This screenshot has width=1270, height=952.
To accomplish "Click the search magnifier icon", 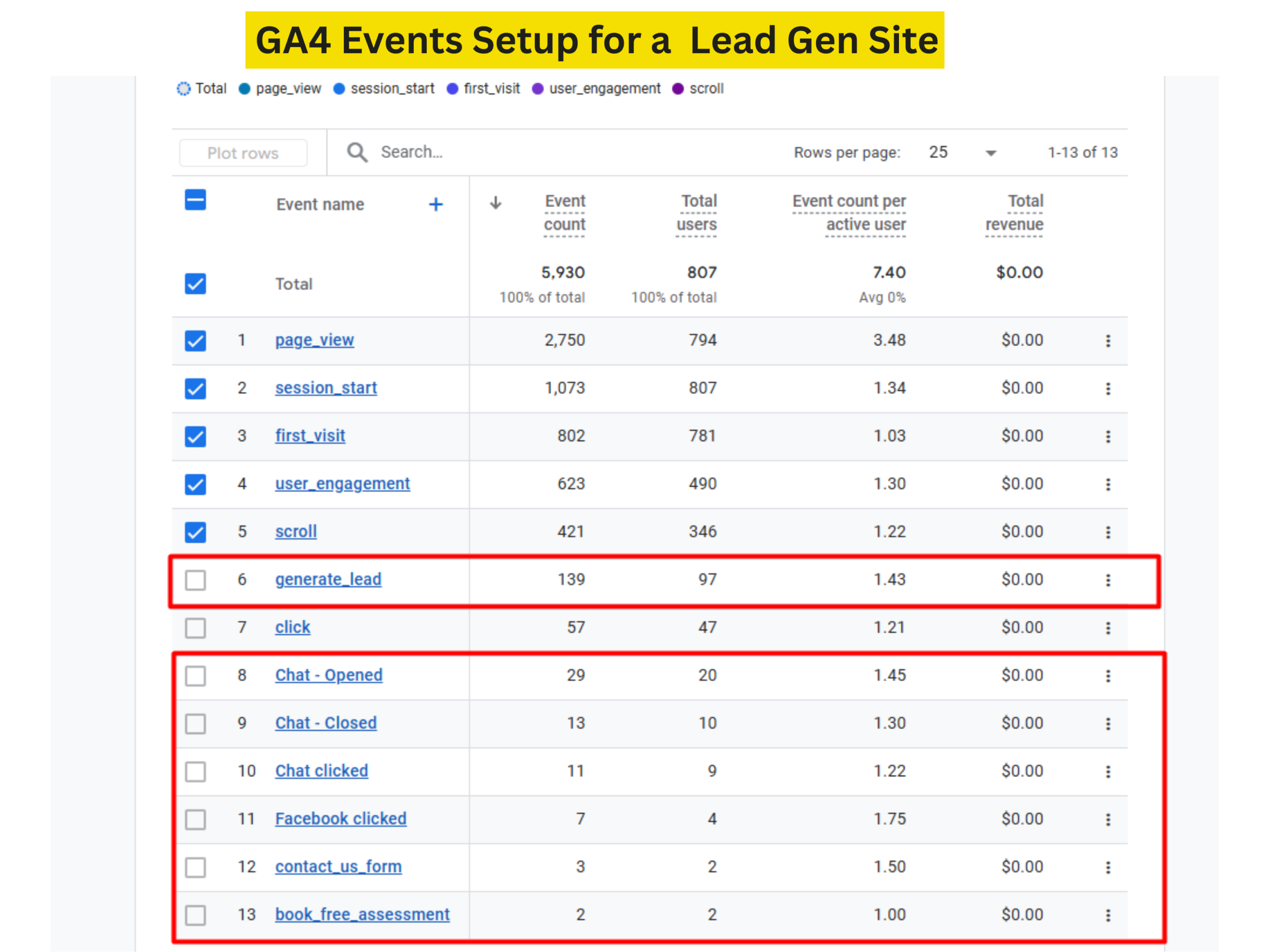I will click(357, 152).
